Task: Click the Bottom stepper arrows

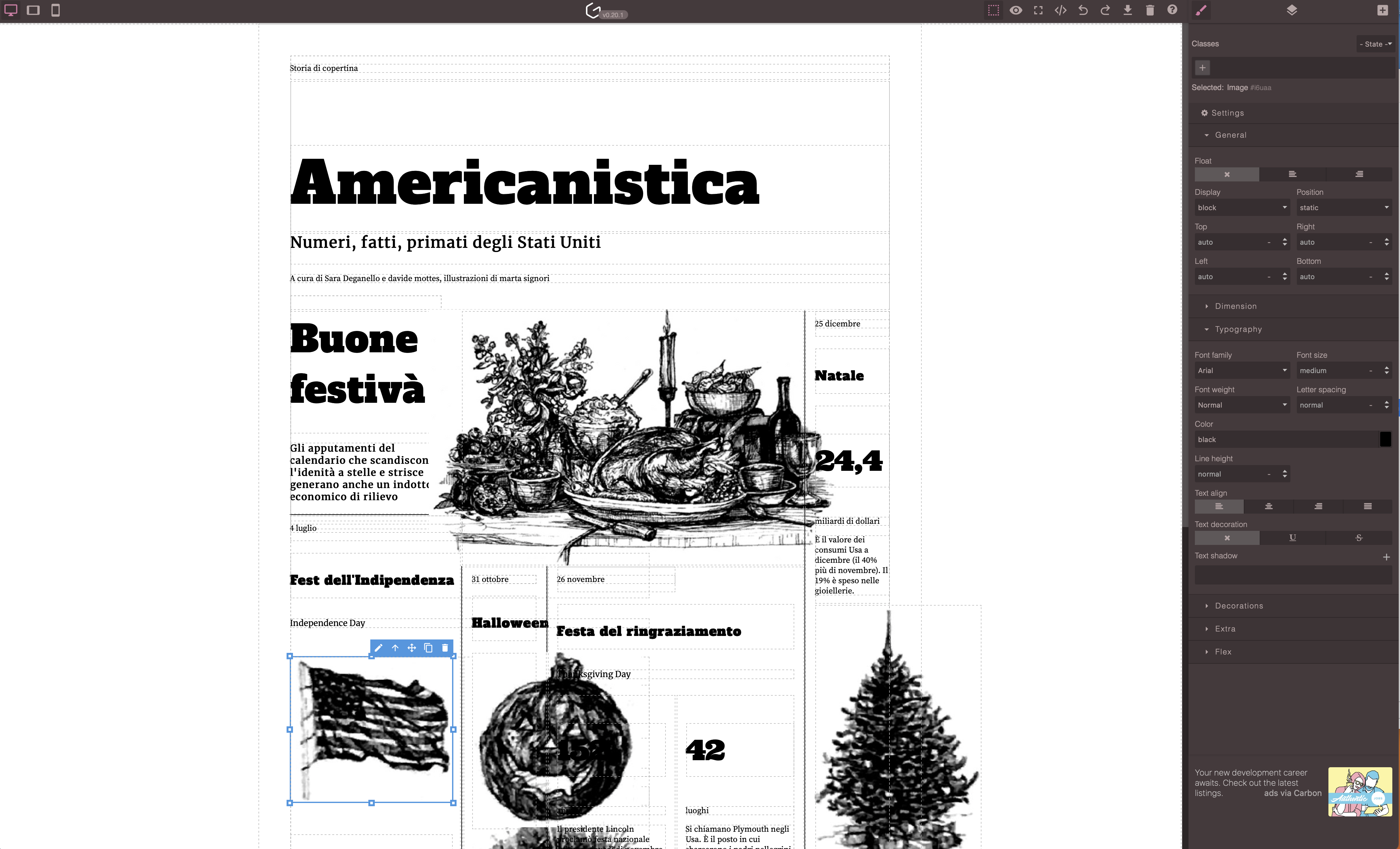Action: [x=1386, y=277]
